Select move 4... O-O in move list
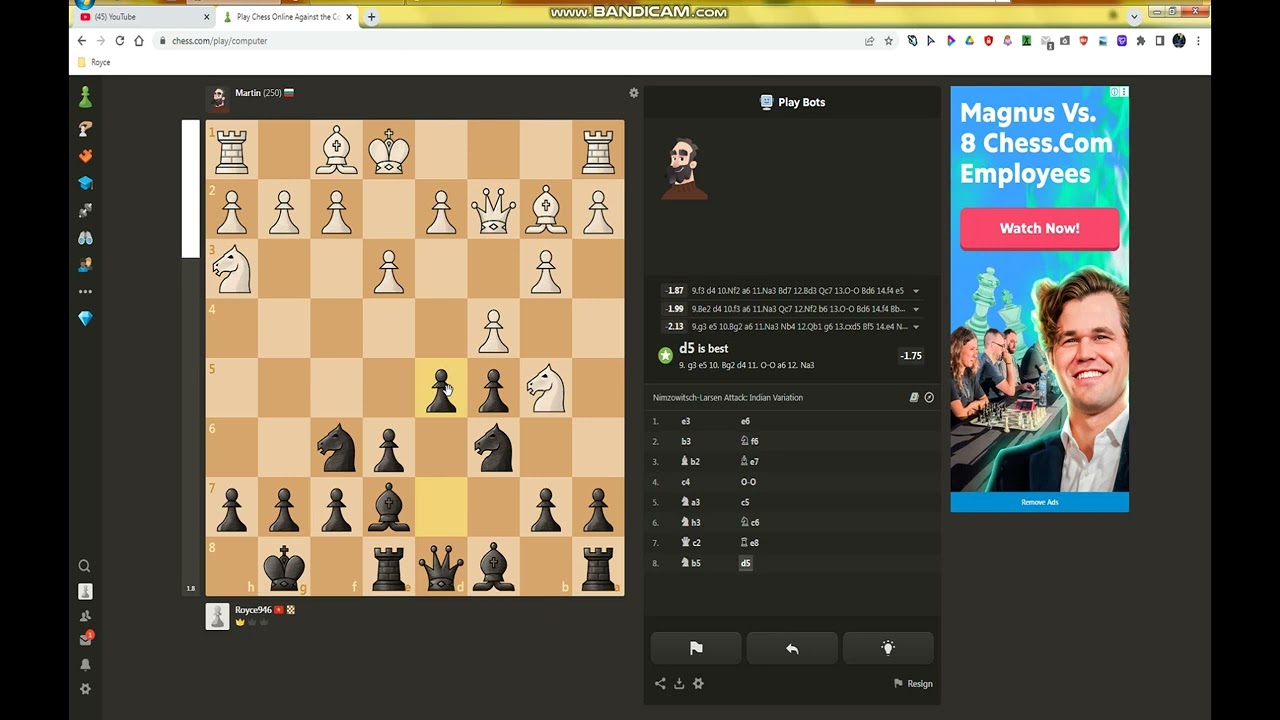The width and height of the screenshot is (1280, 720). tap(748, 482)
